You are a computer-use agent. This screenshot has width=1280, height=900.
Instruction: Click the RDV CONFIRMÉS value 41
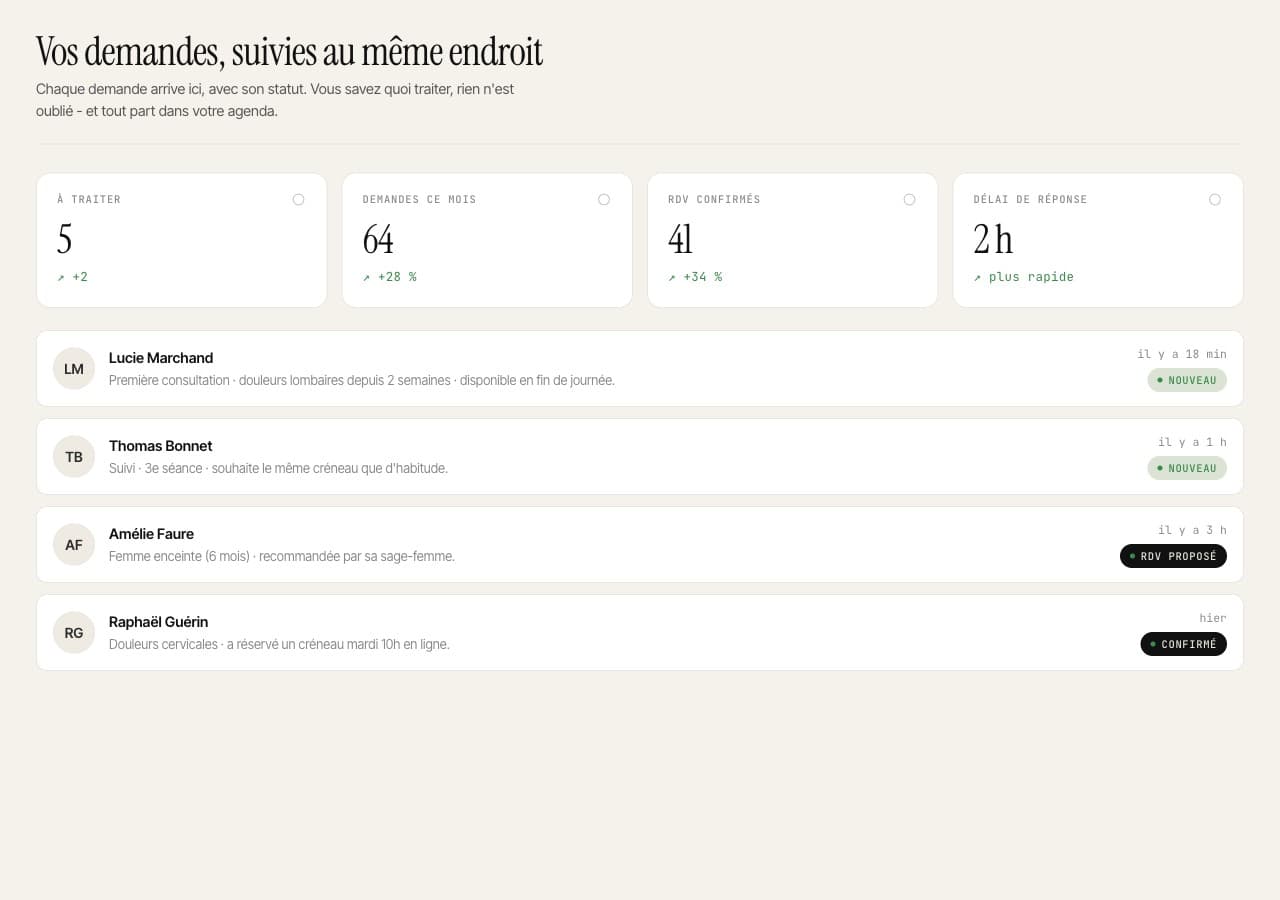(x=680, y=240)
